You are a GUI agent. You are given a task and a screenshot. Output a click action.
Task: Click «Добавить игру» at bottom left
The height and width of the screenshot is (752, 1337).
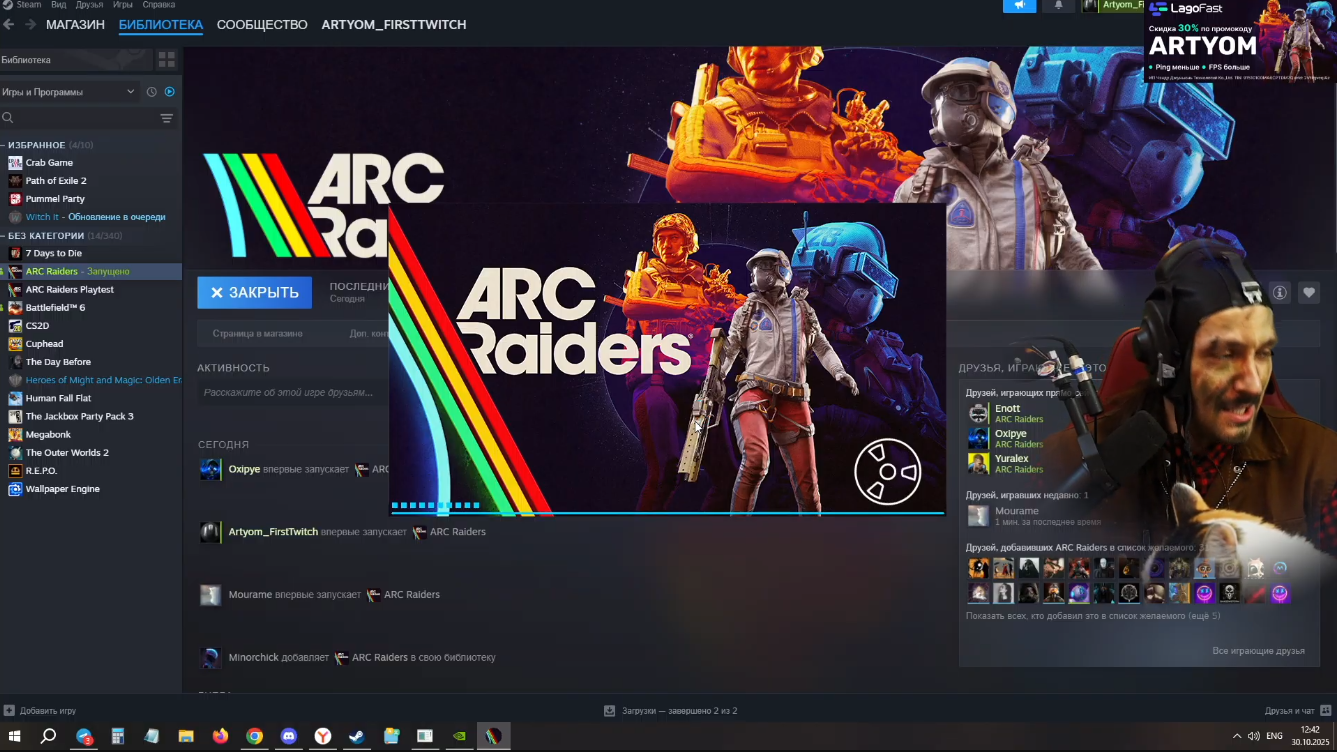tap(40, 711)
